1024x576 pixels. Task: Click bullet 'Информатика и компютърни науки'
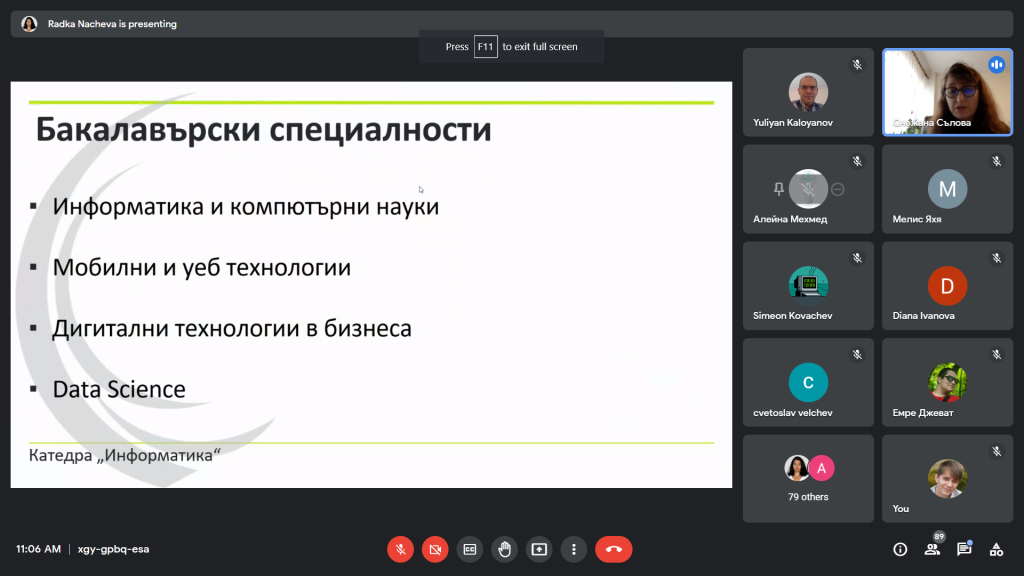[246, 206]
